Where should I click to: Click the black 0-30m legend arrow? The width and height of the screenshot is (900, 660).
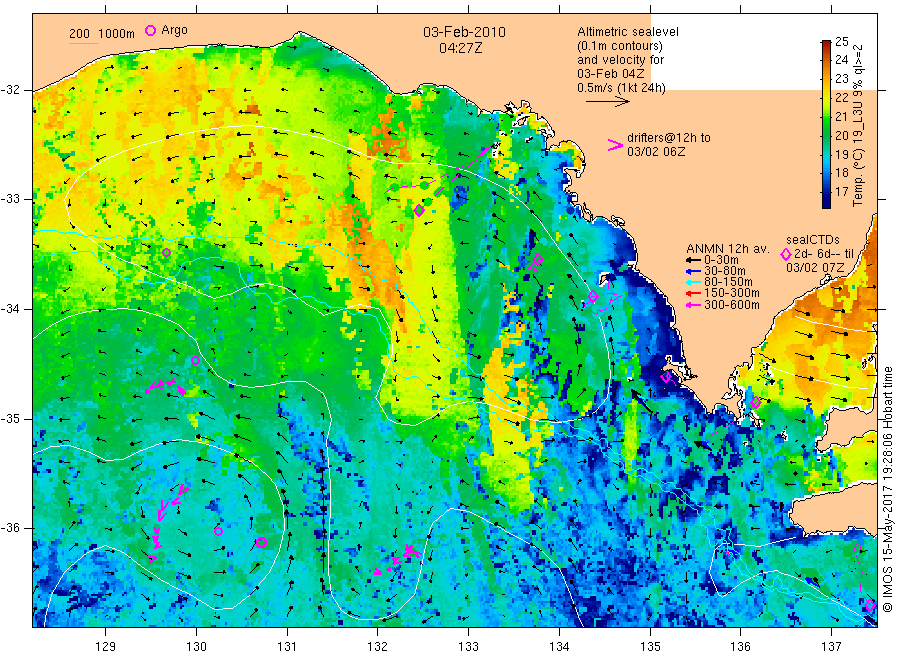pos(693,260)
